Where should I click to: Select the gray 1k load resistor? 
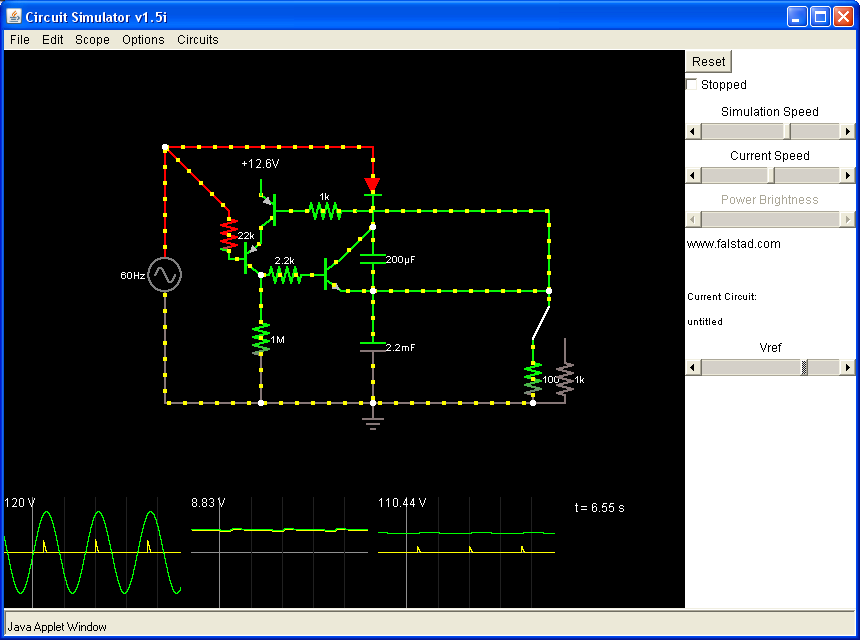565,378
